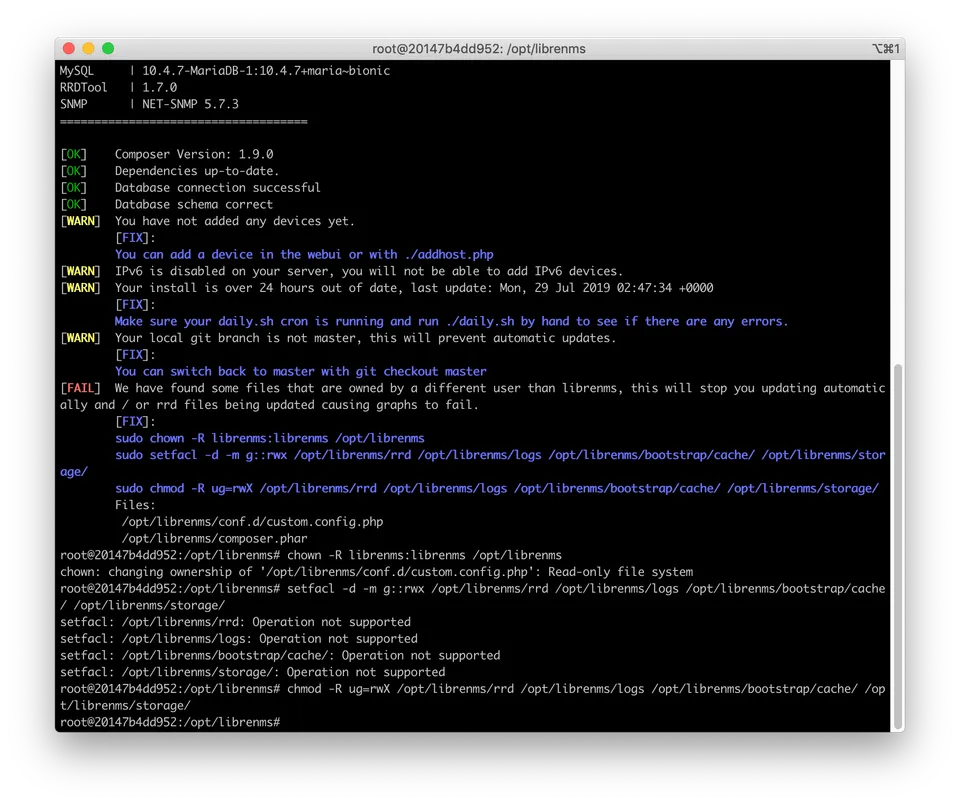The height and width of the screenshot is (805, 960).
Task: Click the Database schema correct line
Action: tap(166, 204)
